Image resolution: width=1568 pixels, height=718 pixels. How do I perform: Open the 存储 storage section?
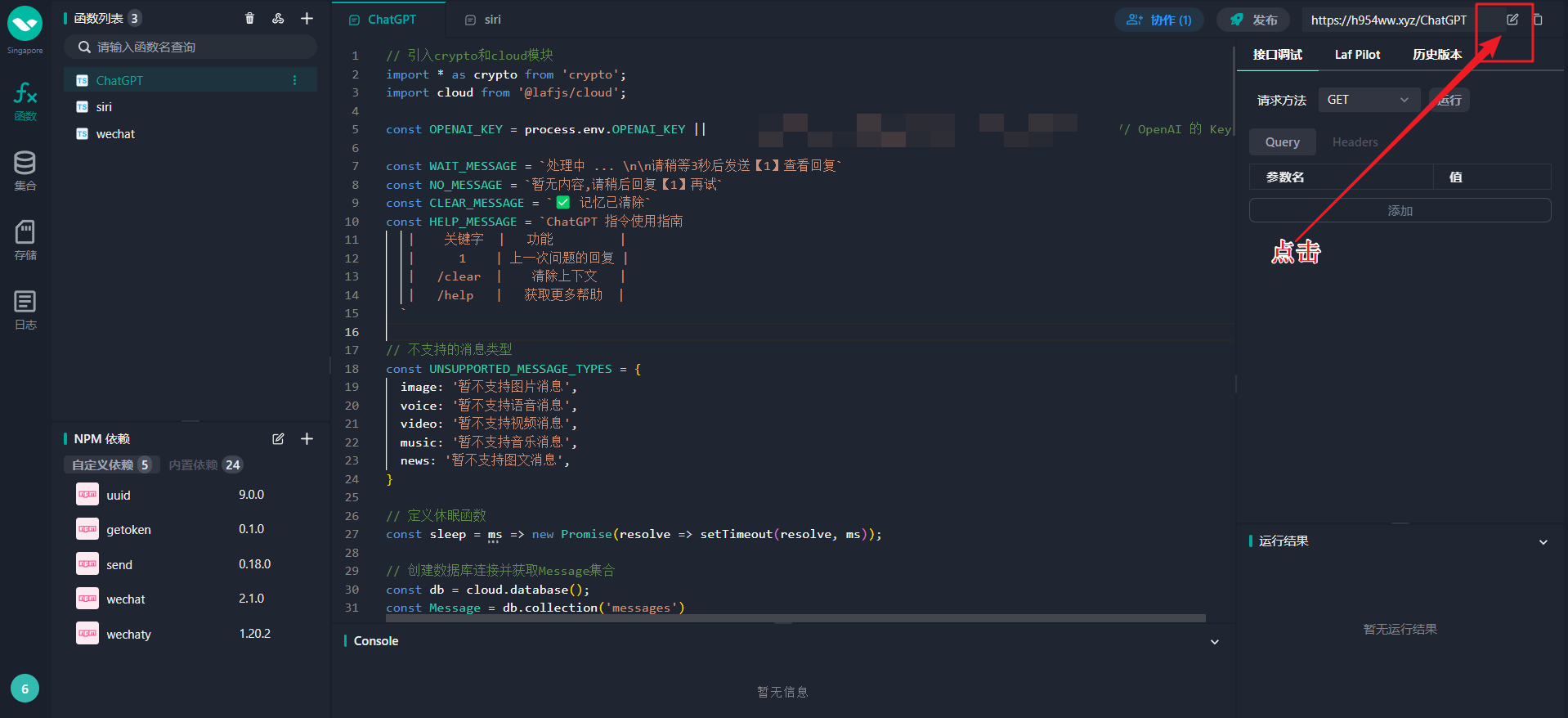tap(25, 240)
